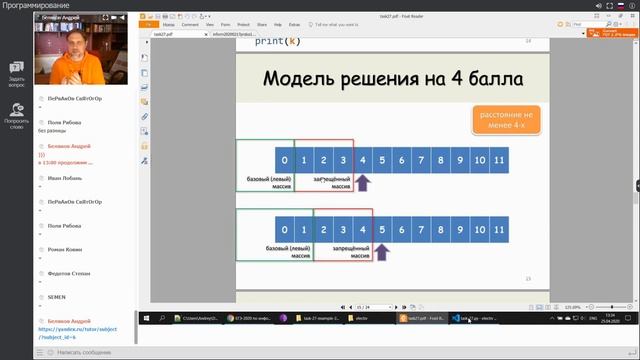This screenshot has width=640, height=360.
Task: Open the yandex.ru/tutor link in chat
Action: [78, 333]
